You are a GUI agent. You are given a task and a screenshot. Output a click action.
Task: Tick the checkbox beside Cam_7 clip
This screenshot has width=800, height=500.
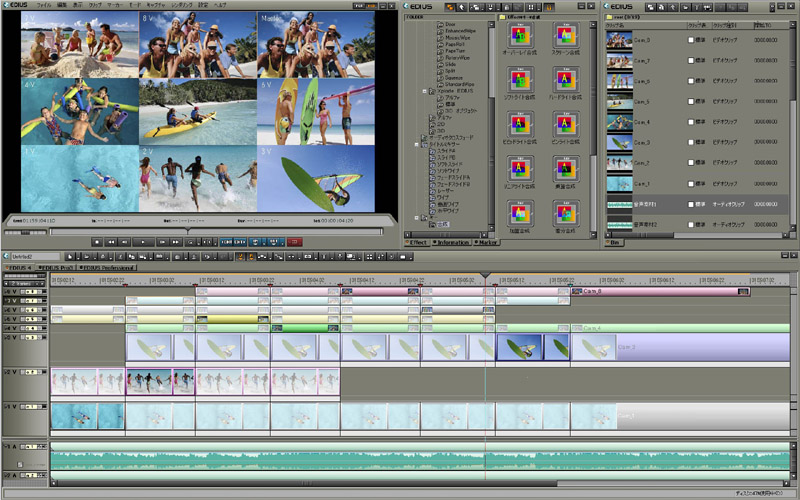click(x=690, y=60)
